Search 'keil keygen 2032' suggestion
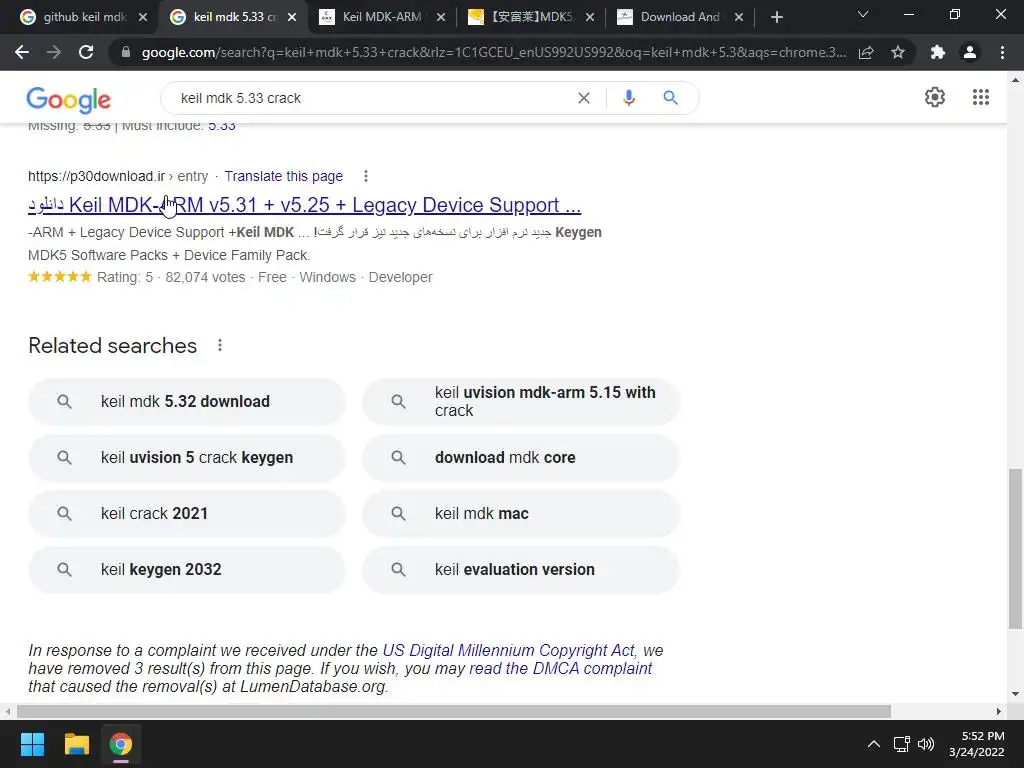Image resolution: width=1024 pixels, height=768 pixels. coord(187,569)
